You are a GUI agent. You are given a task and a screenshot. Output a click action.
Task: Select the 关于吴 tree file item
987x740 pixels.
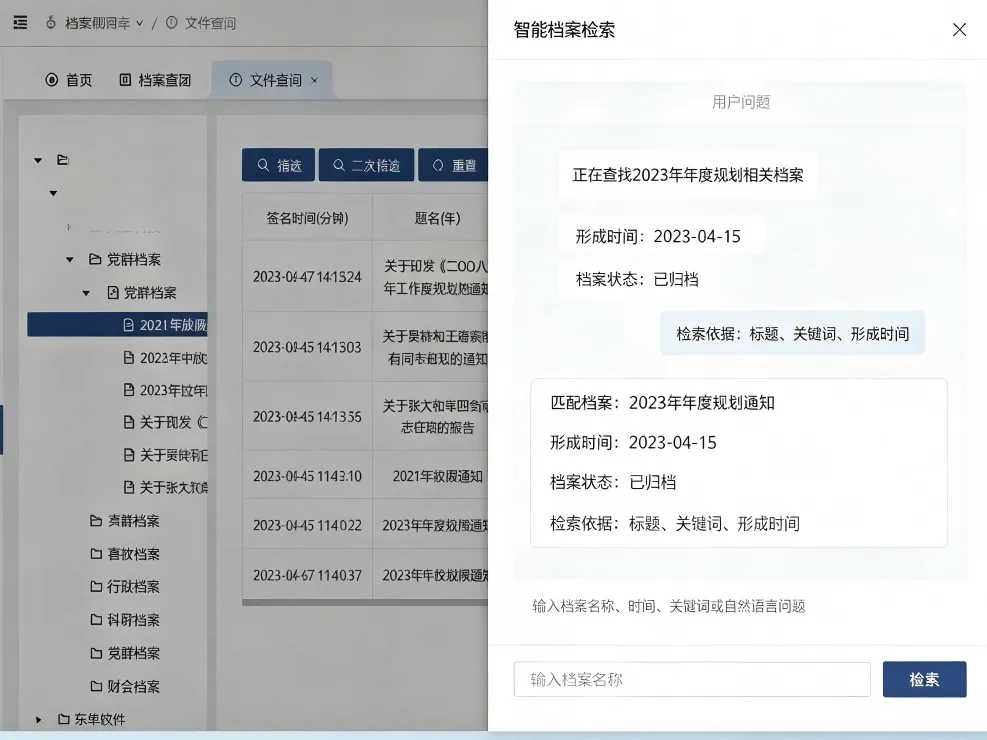(x=165, y=455)
